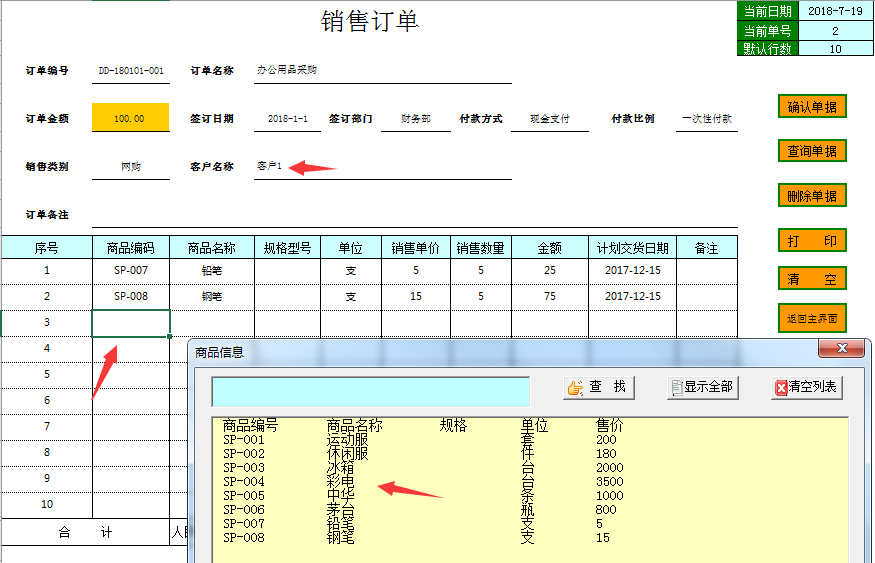Click the 销售类别 field 网购

pyautogui.click(x=131, y=166)
